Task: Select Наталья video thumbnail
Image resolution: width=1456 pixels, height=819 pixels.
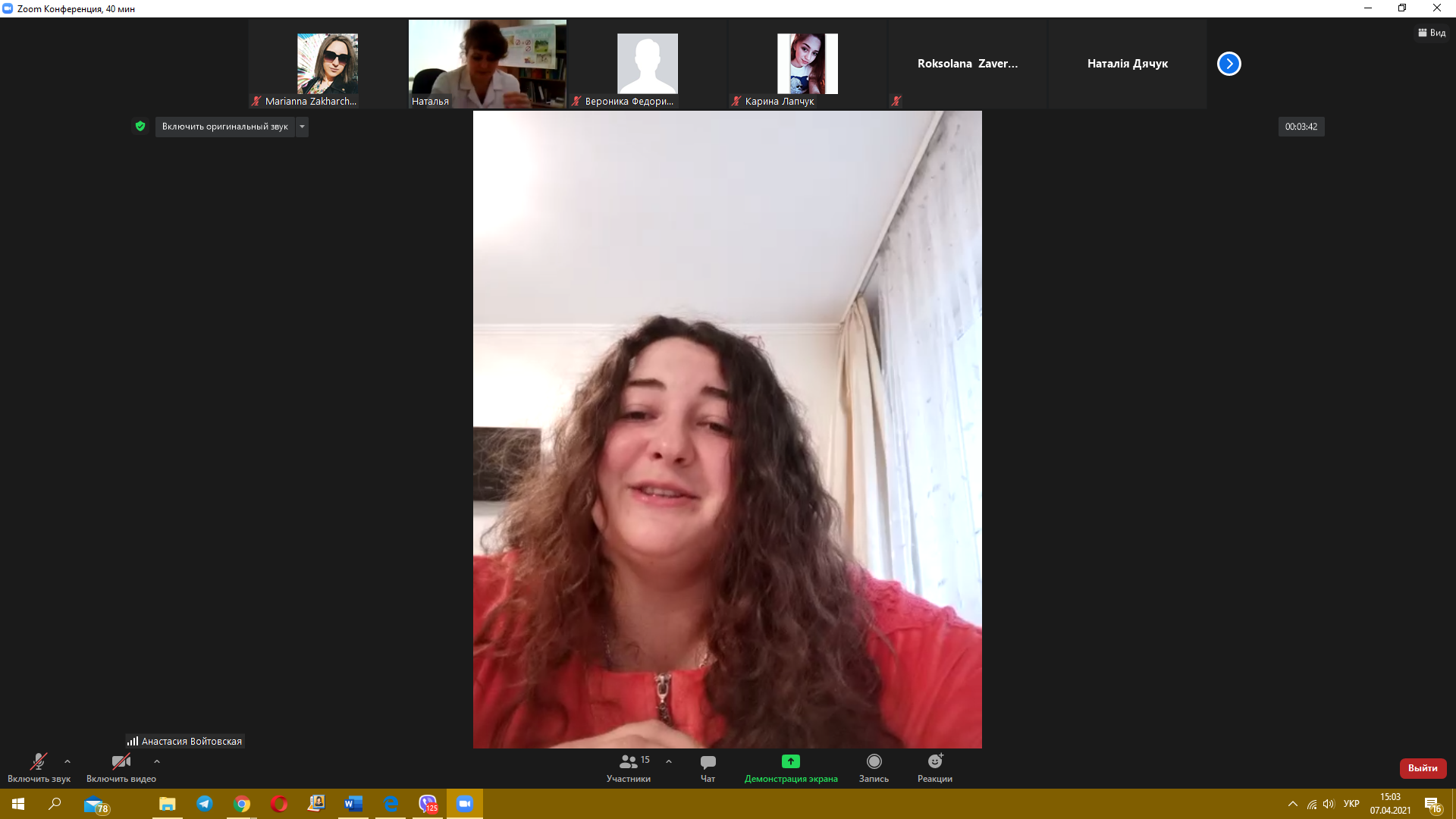Action: (487, 64)
